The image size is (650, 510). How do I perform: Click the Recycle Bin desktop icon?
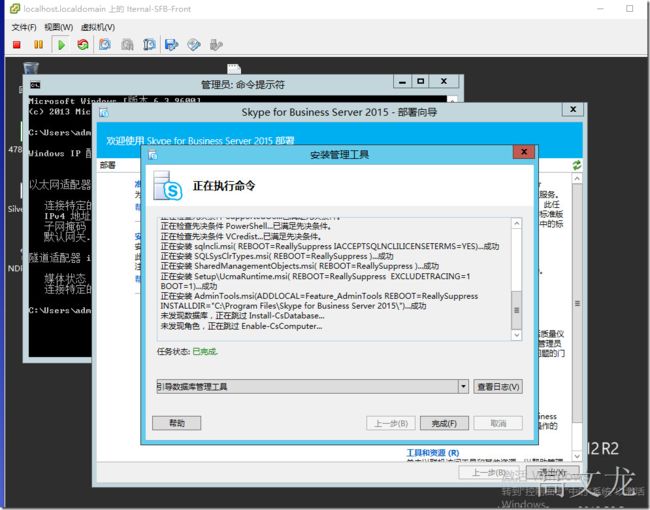(31, 68)
